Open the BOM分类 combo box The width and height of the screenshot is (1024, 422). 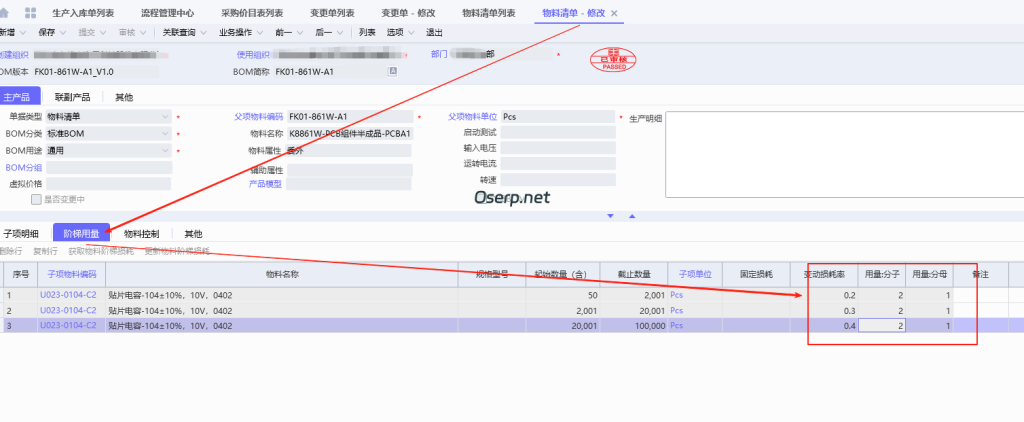pyautogui.click(x=108, y=134)
